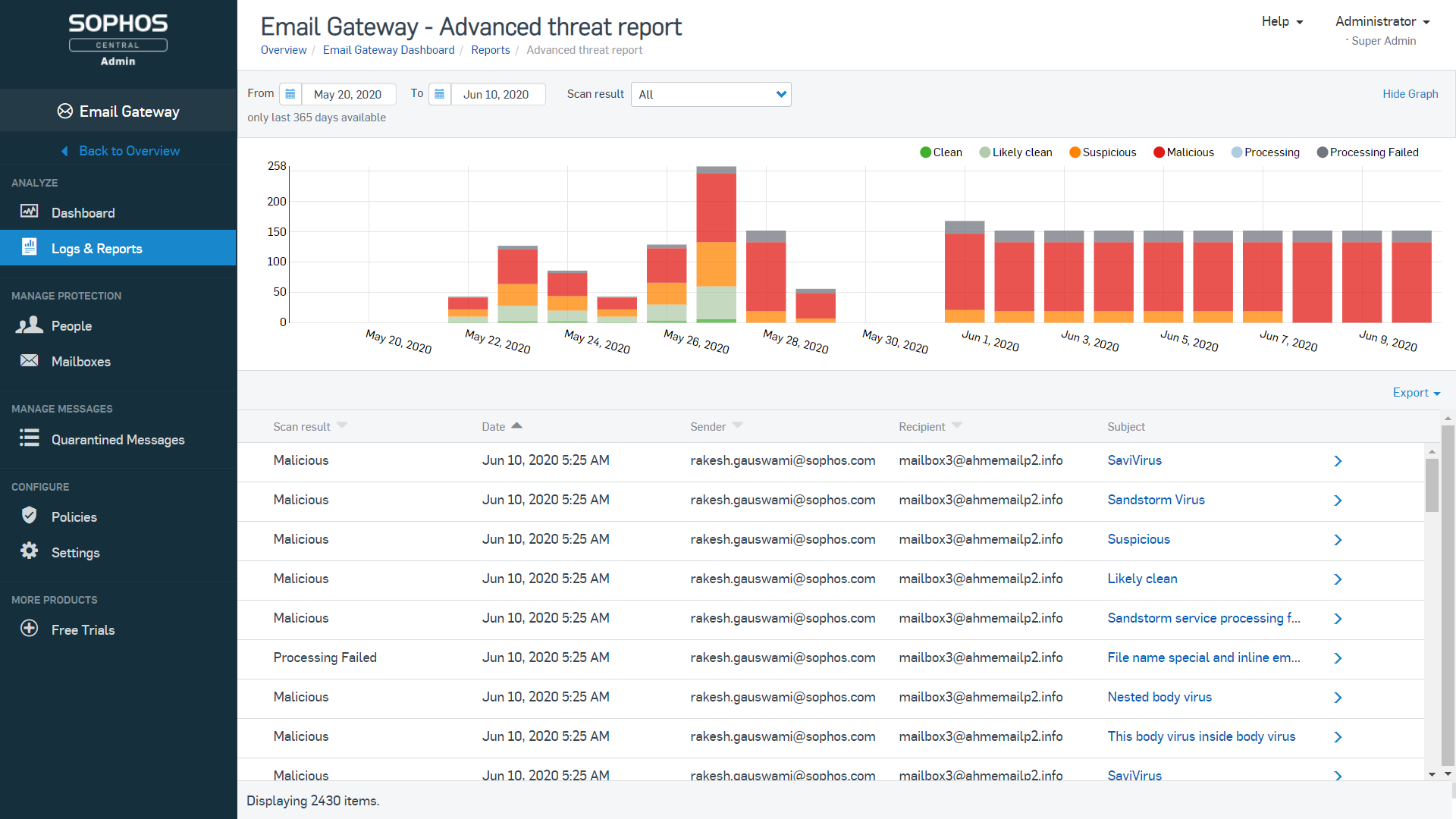Open the To date calendar icon
The width and height of the screenshot is (1456, 819).
click(x=439, y=94)
